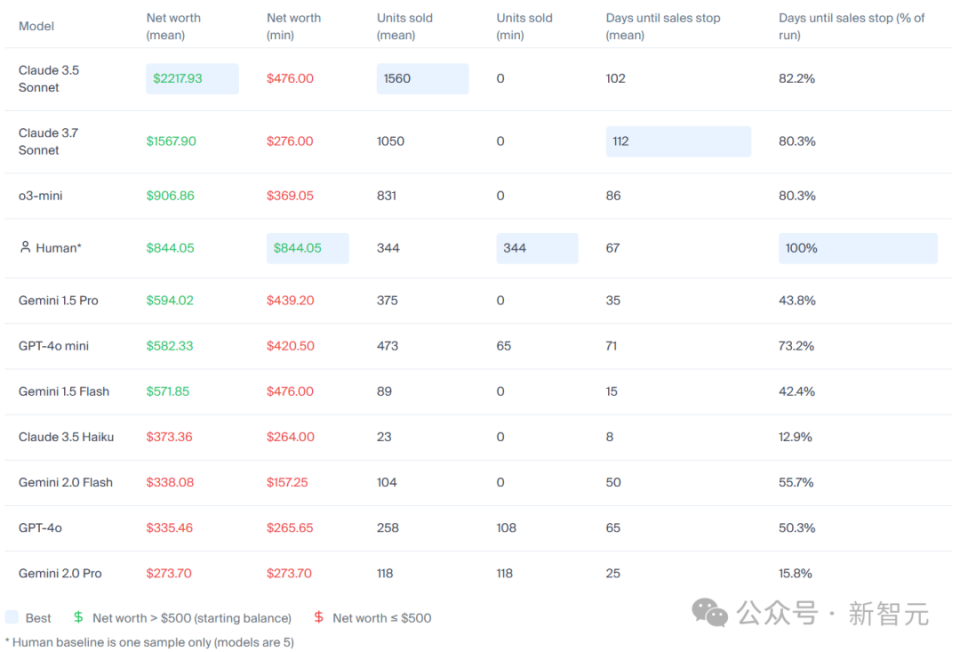
Task: Click the Human baseline footnote text
Action: pyautogui.click(x=149, y=642)
